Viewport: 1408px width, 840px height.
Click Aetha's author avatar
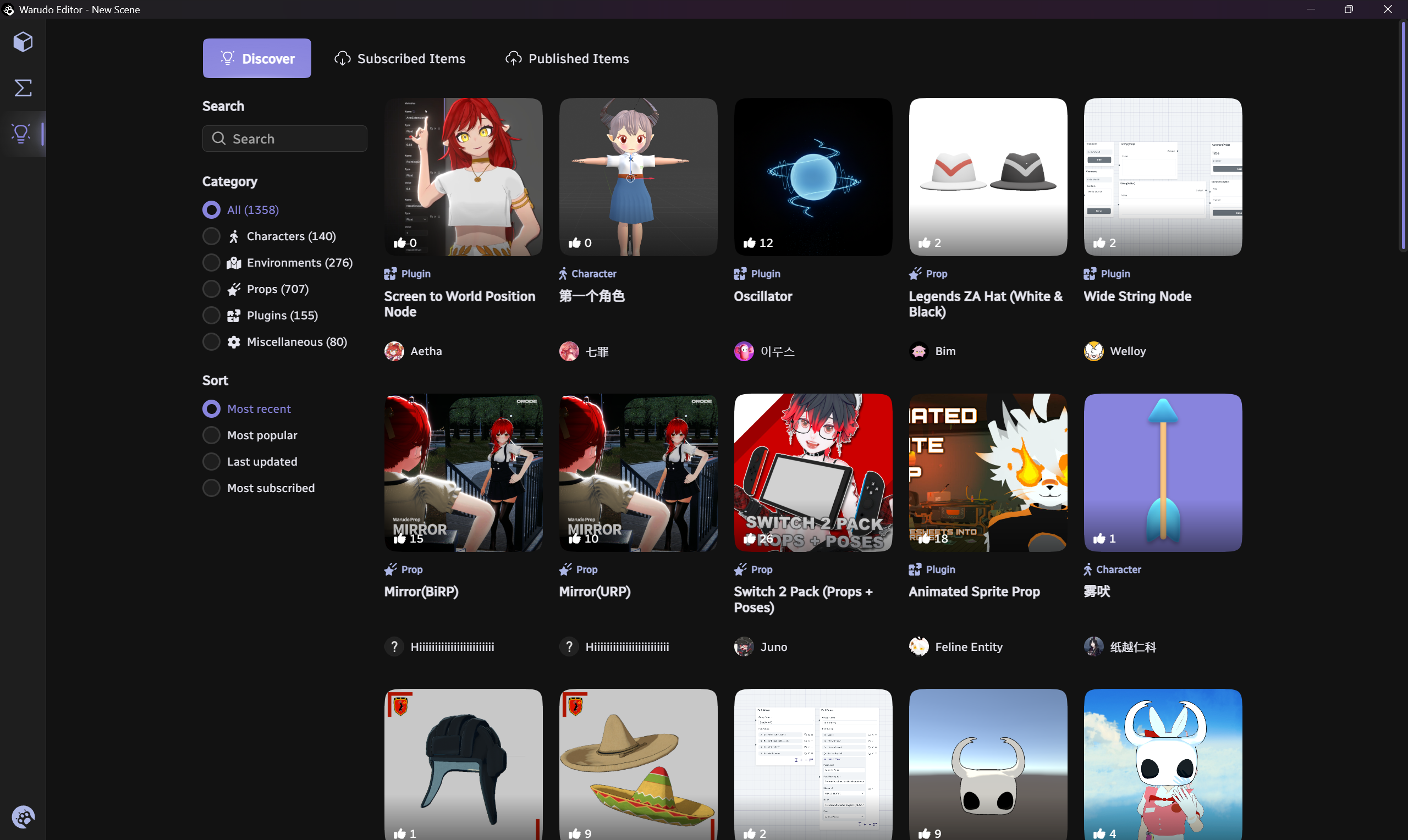coord(394,351)
